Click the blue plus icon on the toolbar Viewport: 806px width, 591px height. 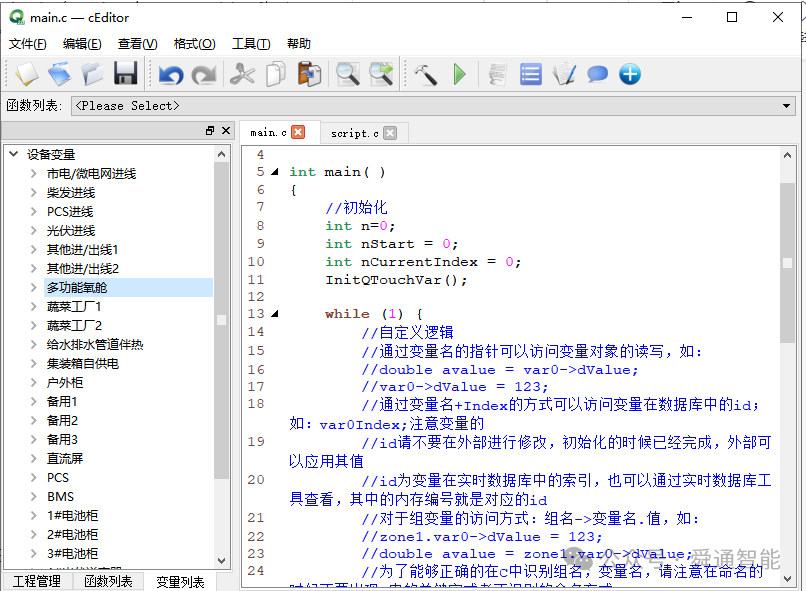pos(628,73)
